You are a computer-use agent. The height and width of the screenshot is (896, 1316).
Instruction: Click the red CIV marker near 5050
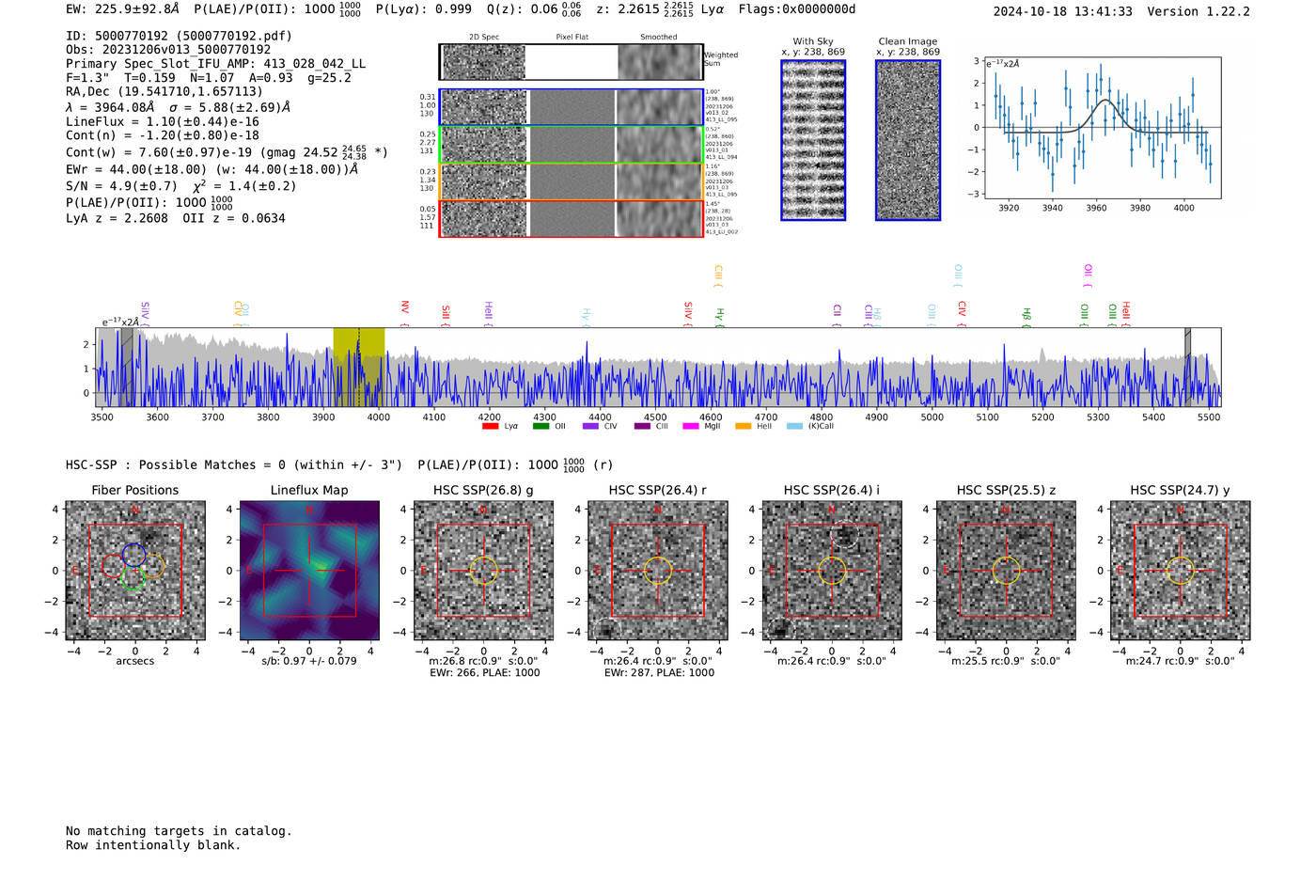(962, 313)
